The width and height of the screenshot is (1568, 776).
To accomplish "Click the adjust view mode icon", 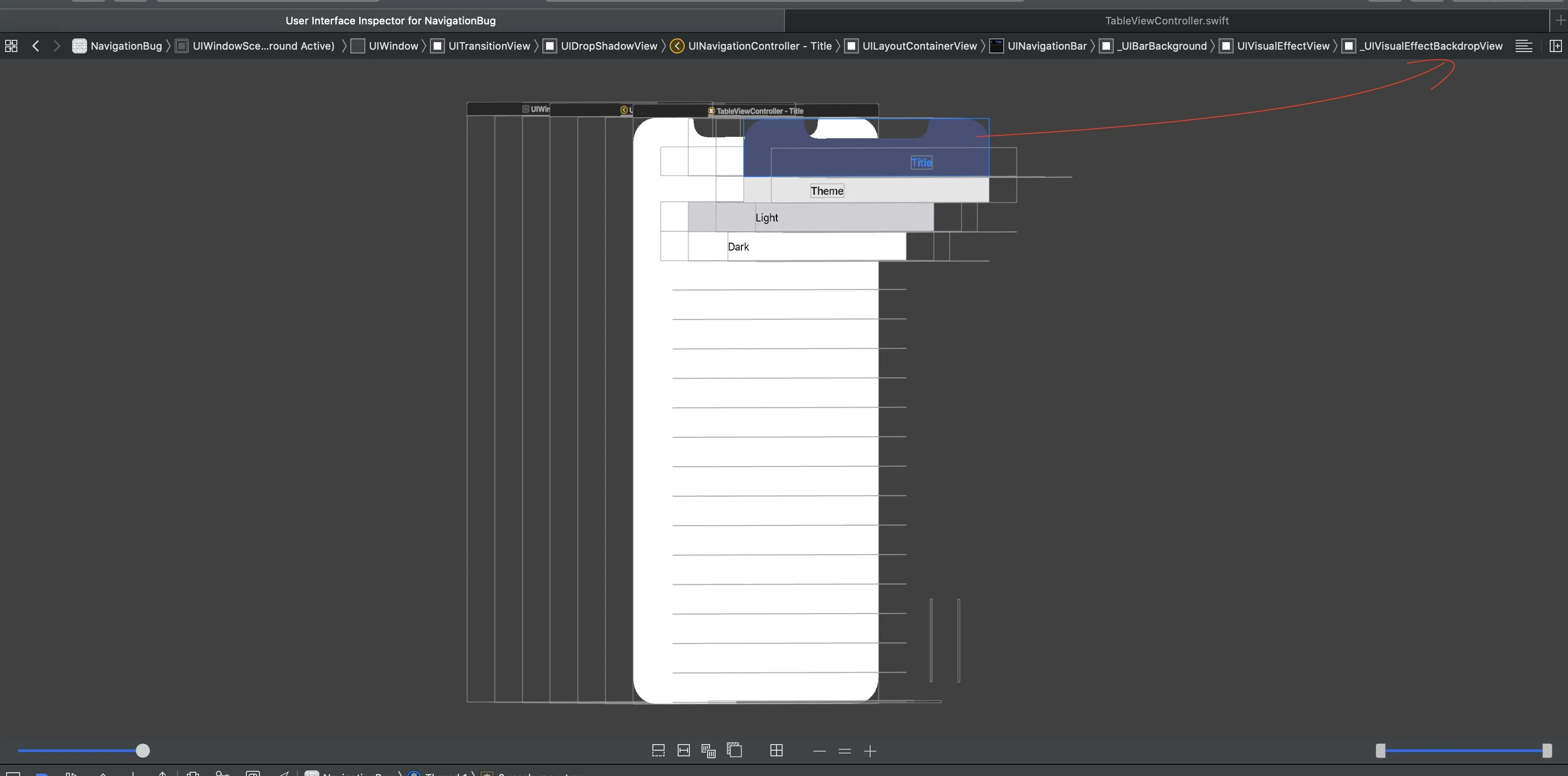I will [708, 750].
